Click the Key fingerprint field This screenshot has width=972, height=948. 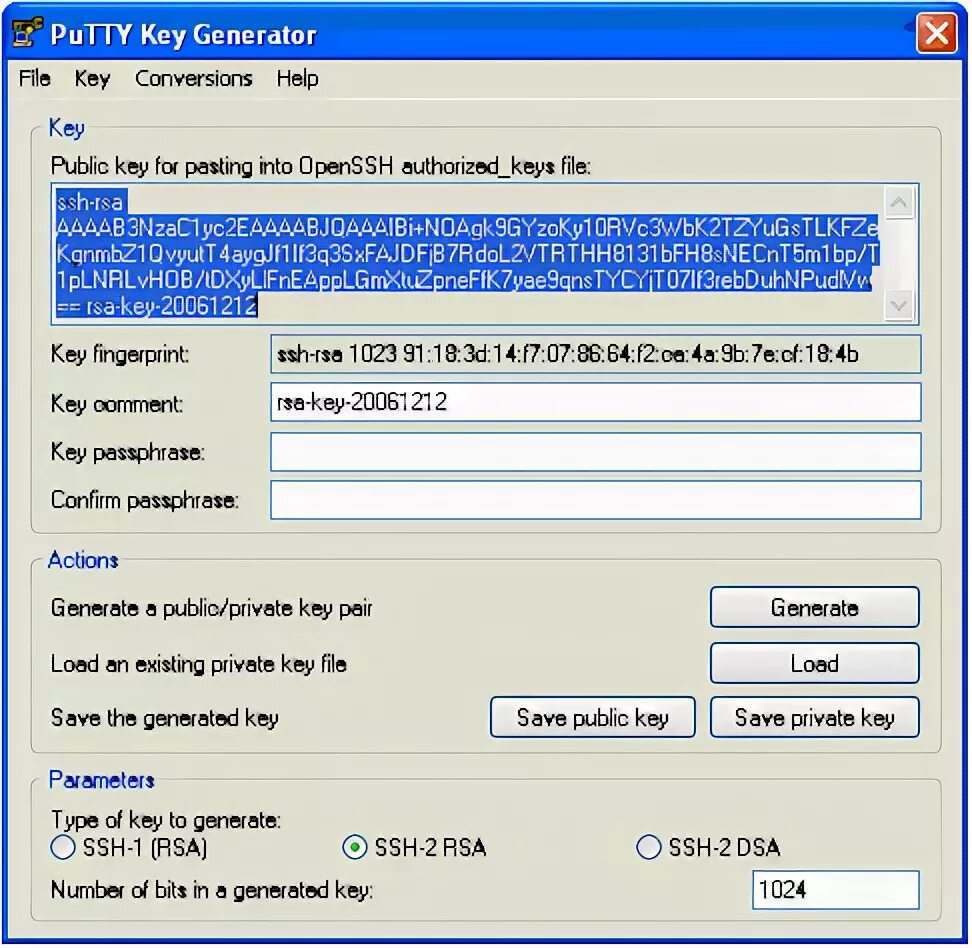(x=596, y=354)
